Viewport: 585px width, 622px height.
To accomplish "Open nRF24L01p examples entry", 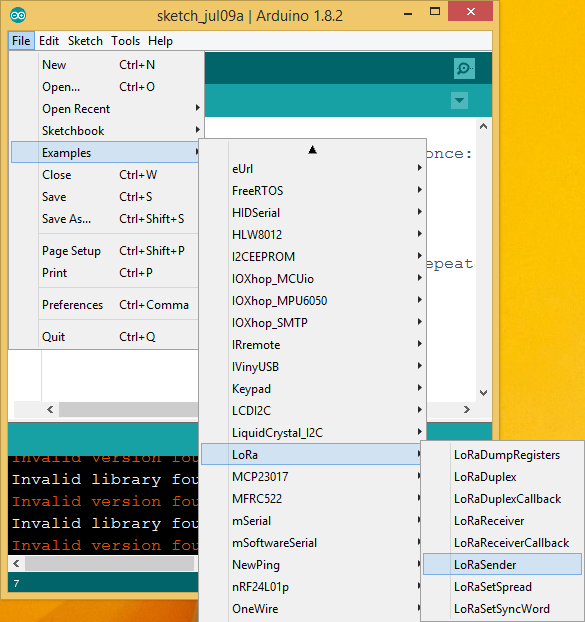I will [313, 587].
